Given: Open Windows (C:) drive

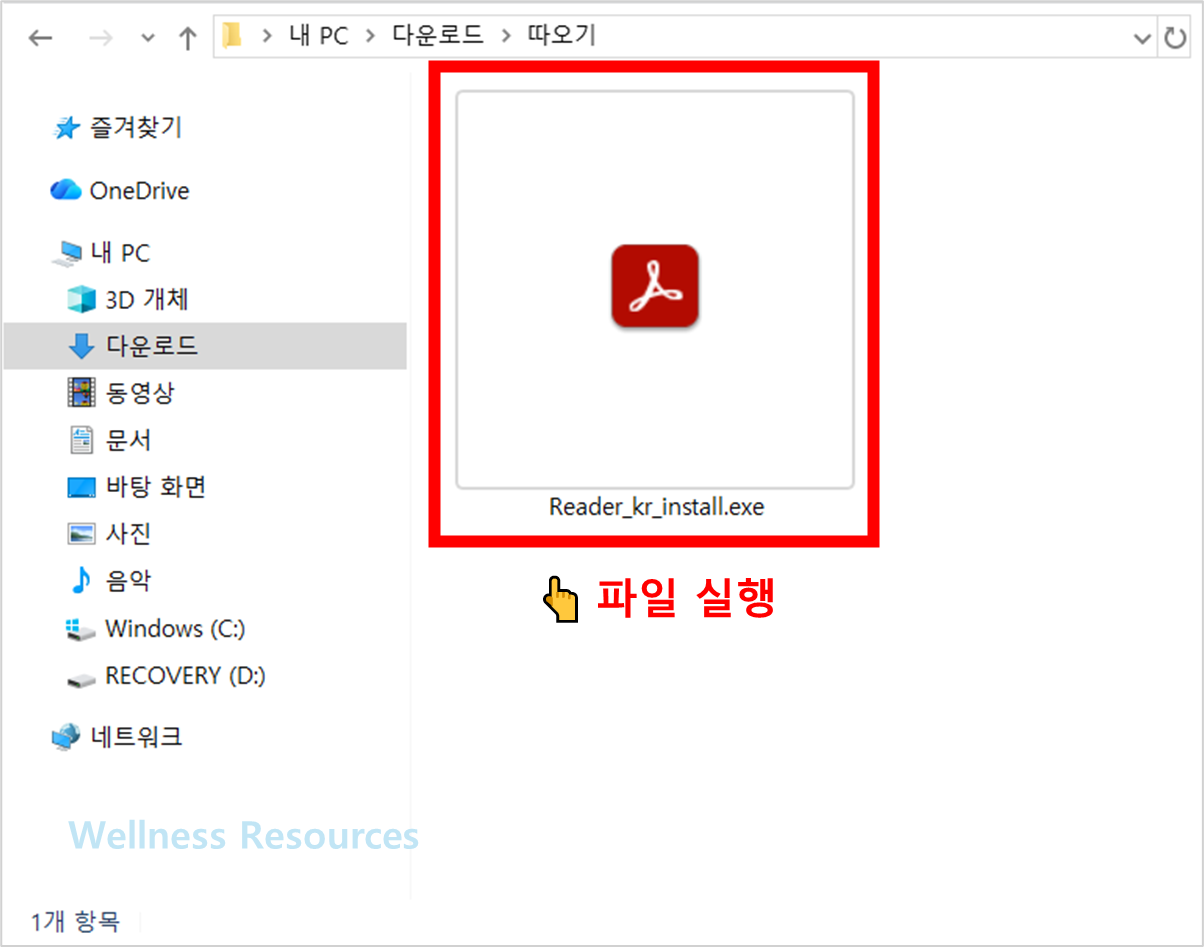Looking at the screenshot, I should pyautogui.click(x=175, y=629).
